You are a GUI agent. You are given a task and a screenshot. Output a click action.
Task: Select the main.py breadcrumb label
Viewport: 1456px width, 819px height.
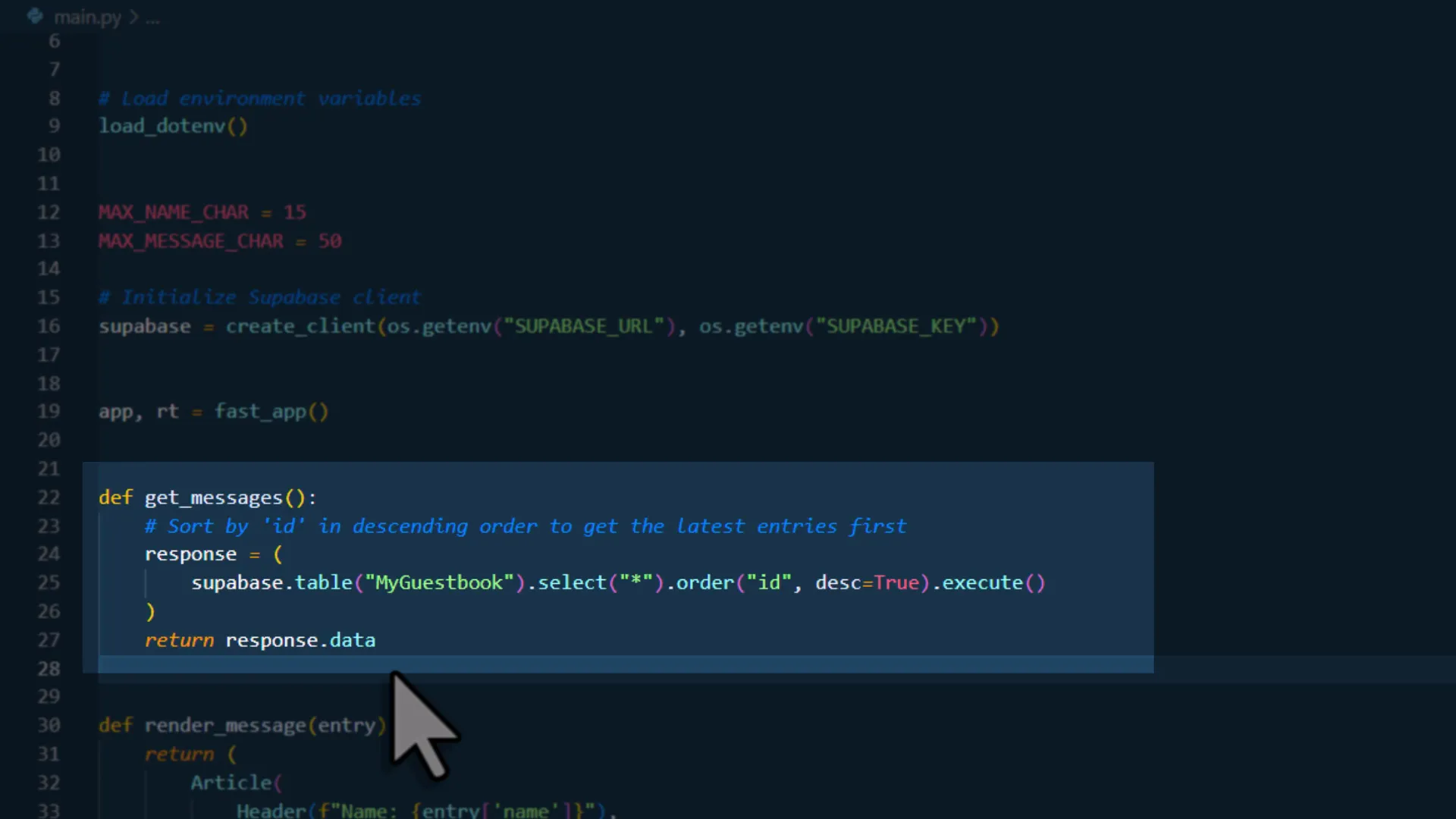(87, 17)
